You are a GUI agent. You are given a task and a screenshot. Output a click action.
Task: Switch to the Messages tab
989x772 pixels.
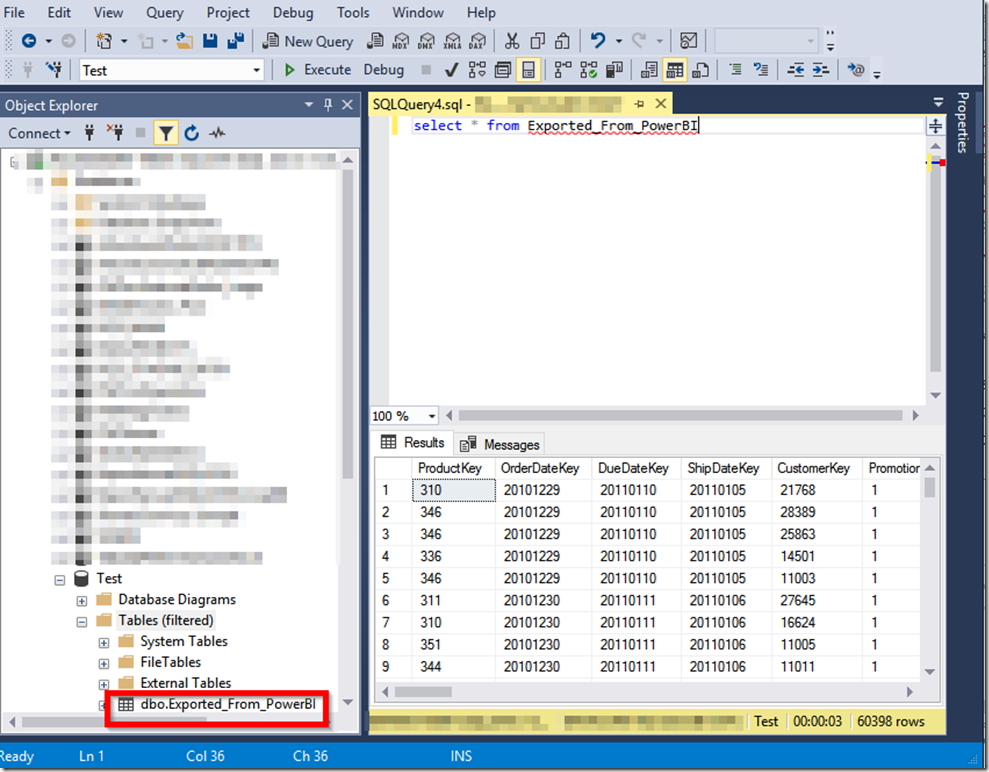[500, 445]
